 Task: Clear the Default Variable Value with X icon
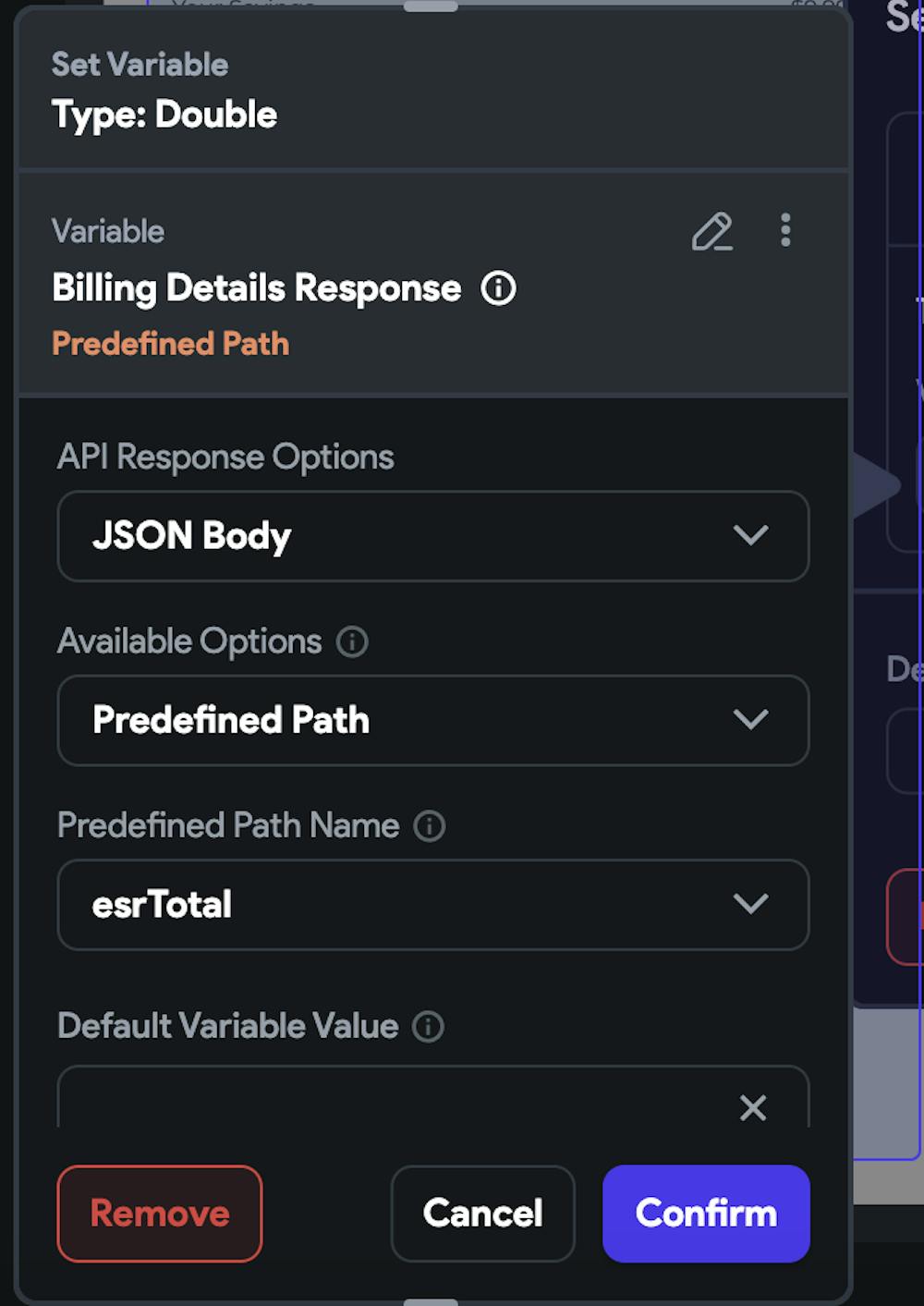(753, 1107)
